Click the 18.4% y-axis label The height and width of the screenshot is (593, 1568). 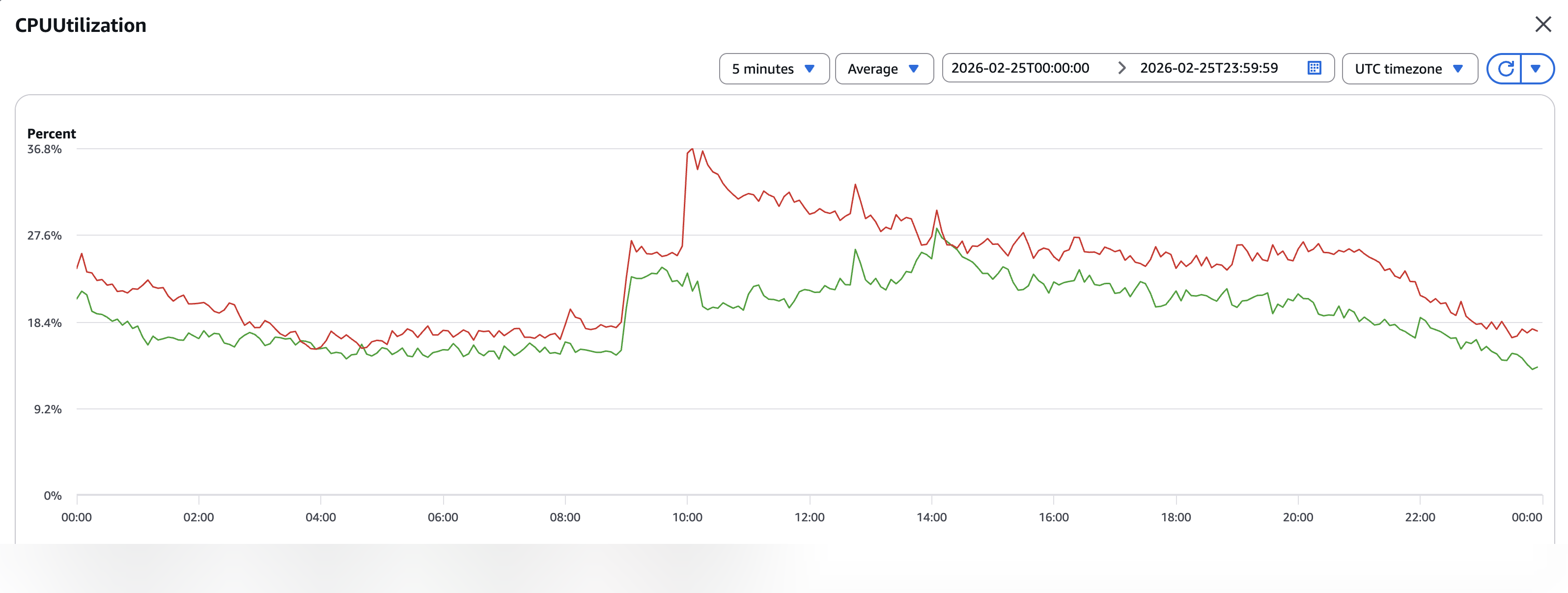point(44,323)
